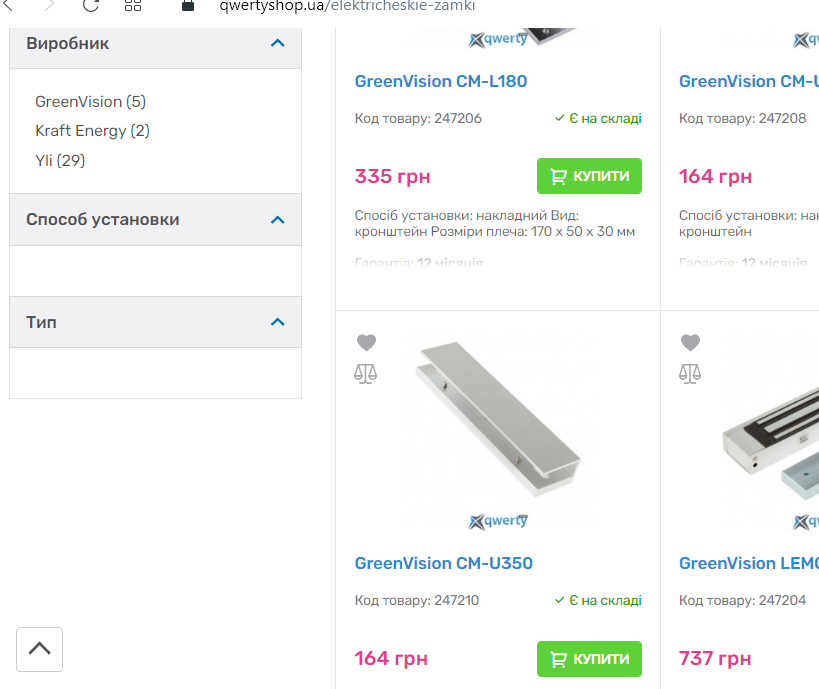This screenshot has height=689, width=819.
Task: Buy GreenVision CM-L180 for 335 грн
Action: [x=589, y=176]
